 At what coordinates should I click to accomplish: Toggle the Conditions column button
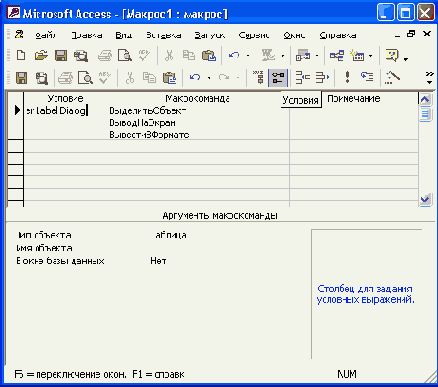[278, 77]
